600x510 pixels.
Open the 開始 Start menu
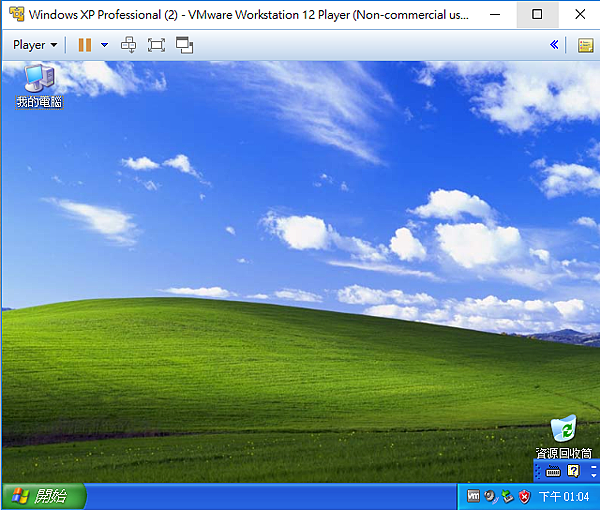click(x=44, y=496)
